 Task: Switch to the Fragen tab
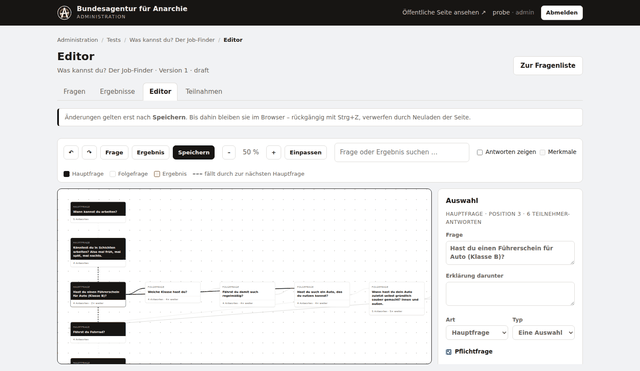[74, 91]
